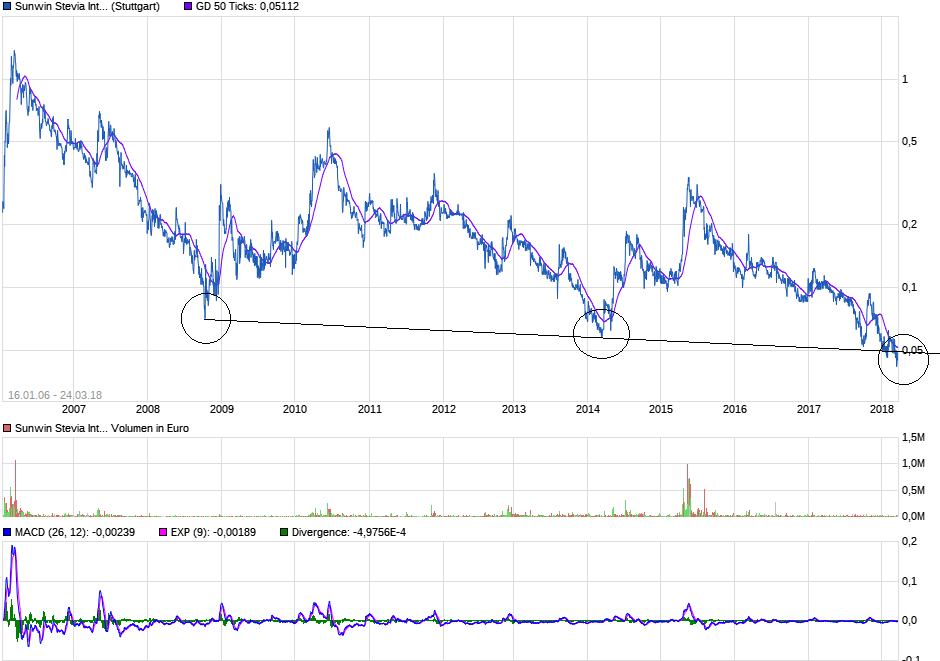Click the price peak in 2010
The image size is (940, 661).
pyautogui.click(x=329, y=131)
